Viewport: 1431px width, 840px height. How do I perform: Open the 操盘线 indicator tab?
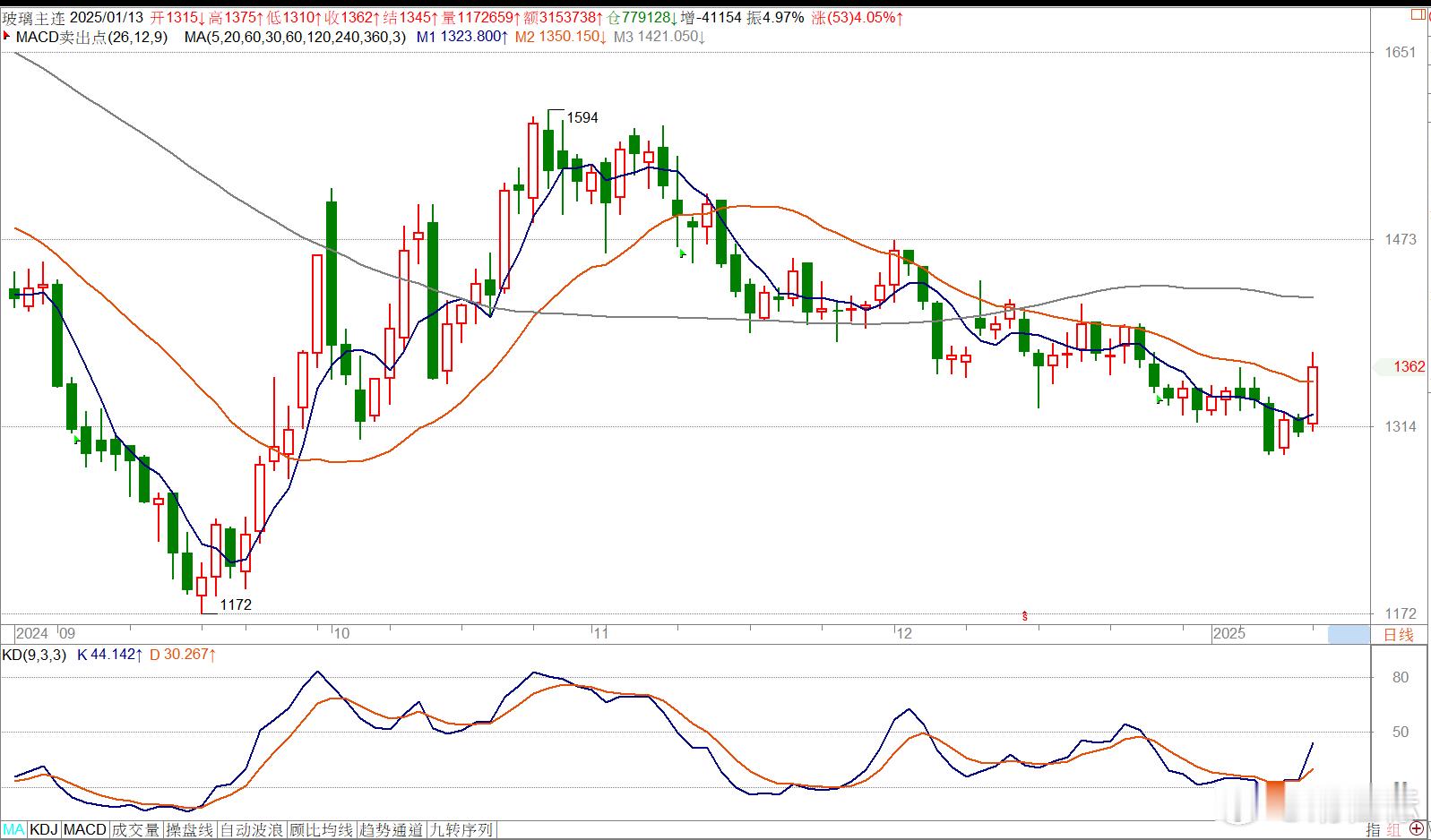point(191,830)
